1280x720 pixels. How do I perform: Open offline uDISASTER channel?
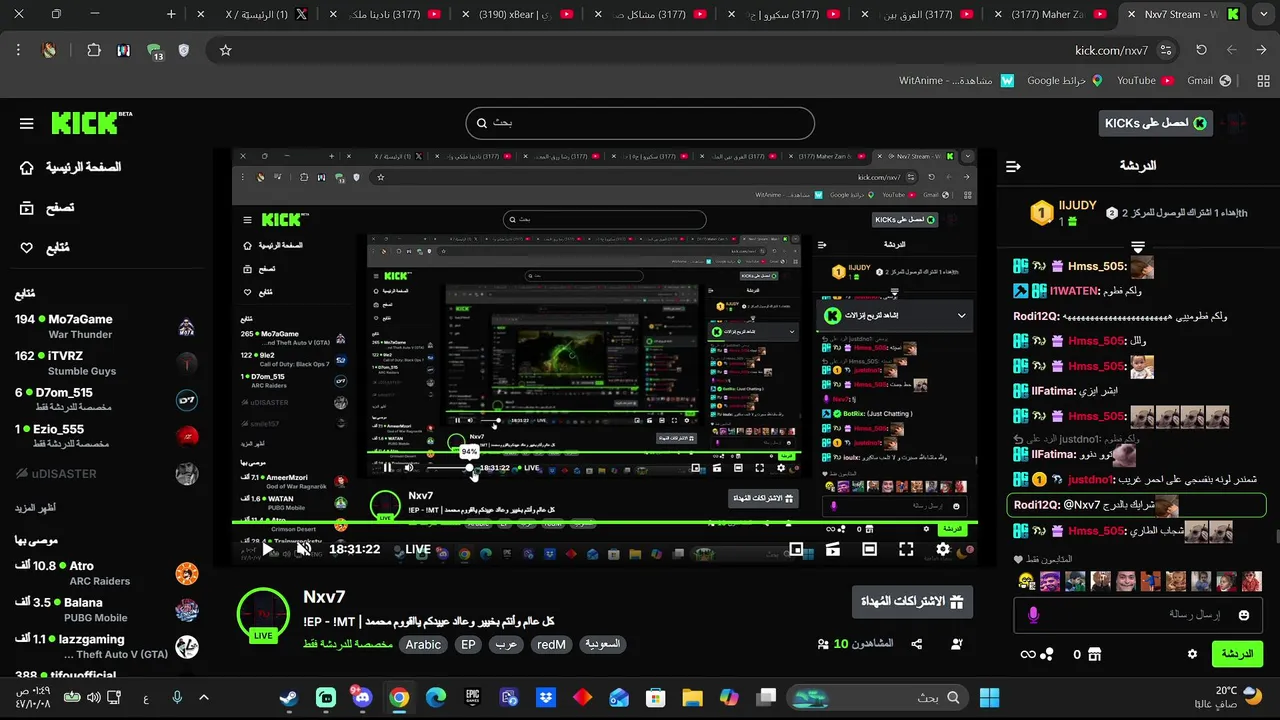(x=105, y=473)
